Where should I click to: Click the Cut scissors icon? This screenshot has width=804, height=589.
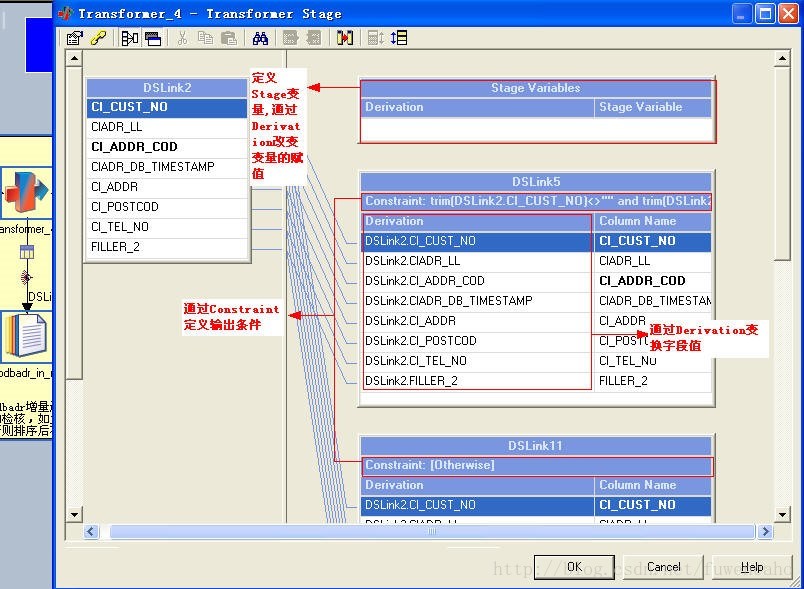(182, 38)
